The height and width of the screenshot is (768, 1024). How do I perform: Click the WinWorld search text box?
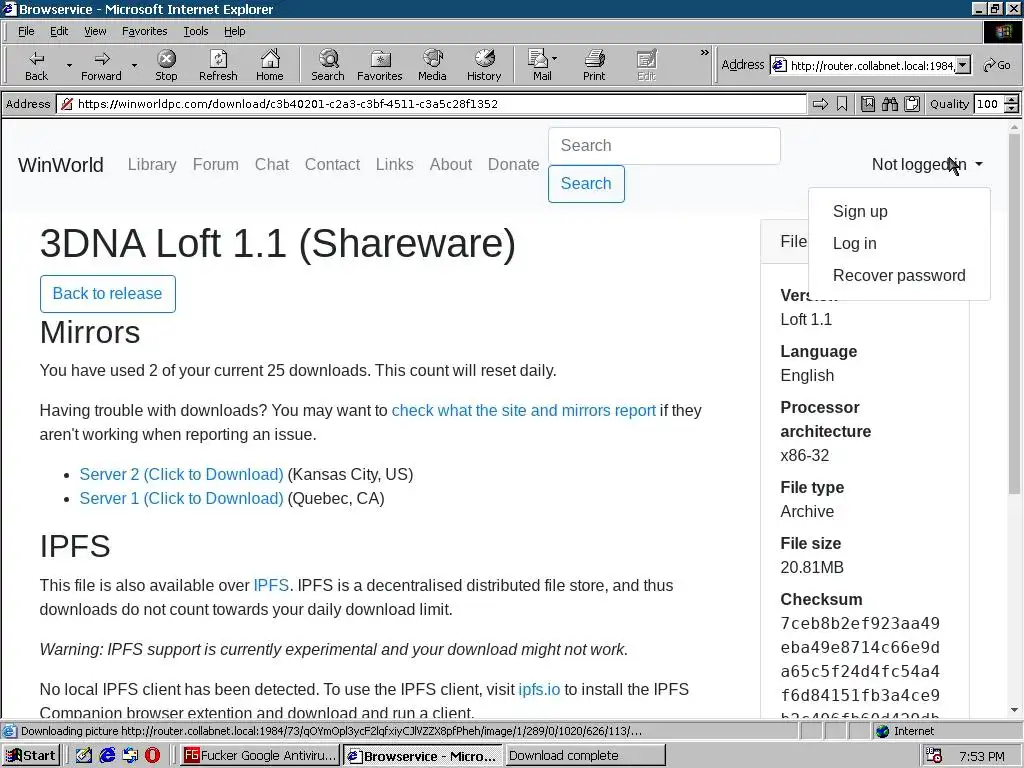click(x=664, y=146)
